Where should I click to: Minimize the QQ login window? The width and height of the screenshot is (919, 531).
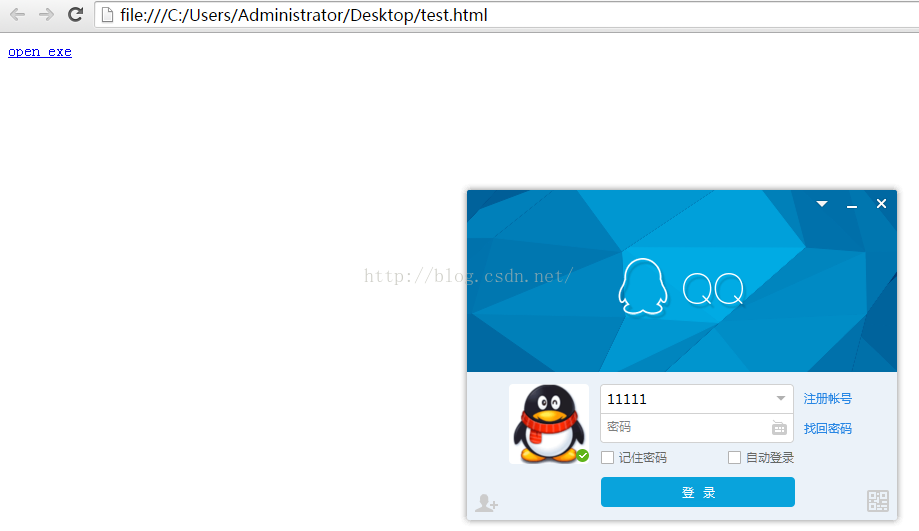pyautogui.click(x=852, y=206)
